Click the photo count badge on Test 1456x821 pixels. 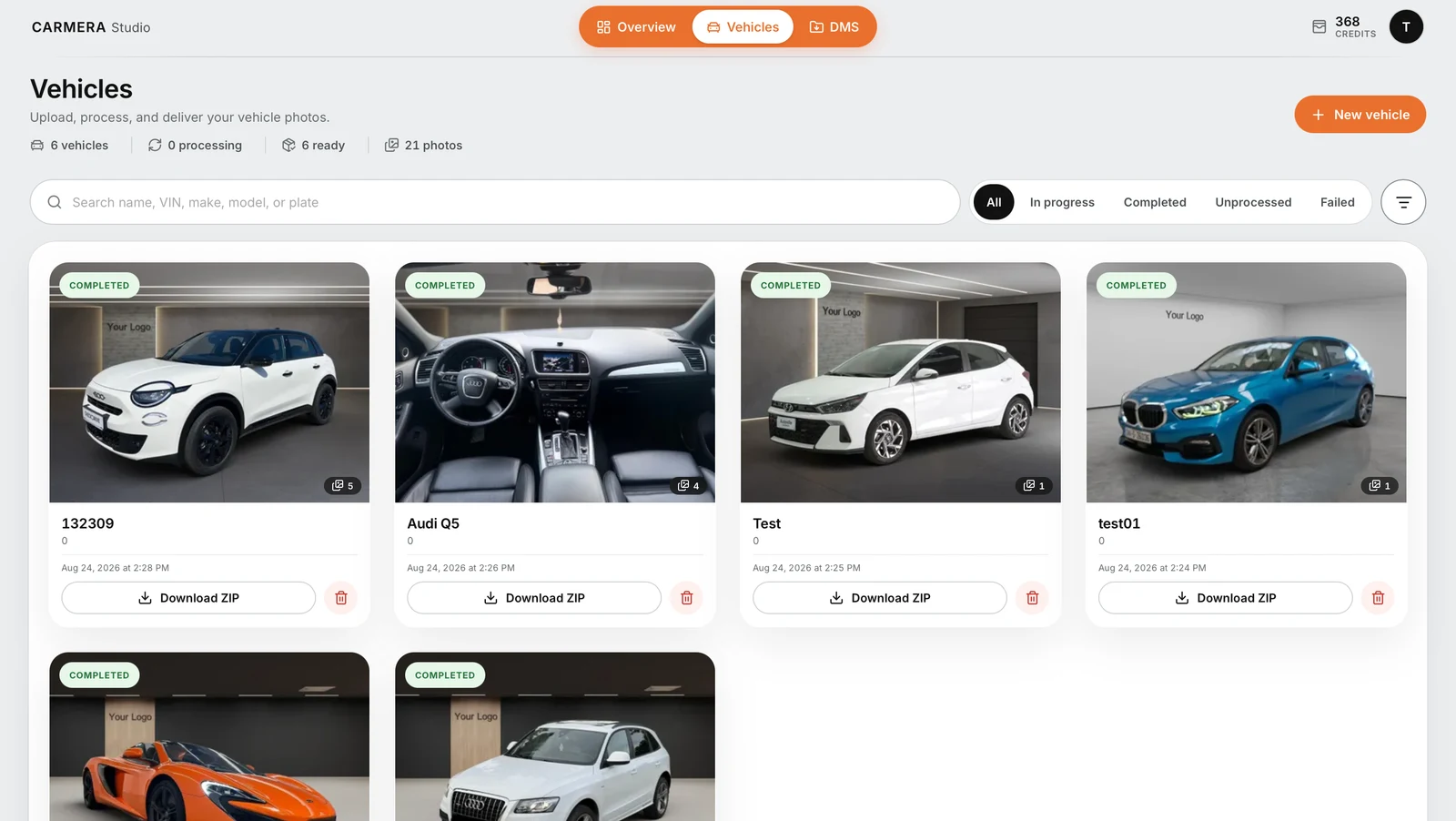coord(1035,486)
